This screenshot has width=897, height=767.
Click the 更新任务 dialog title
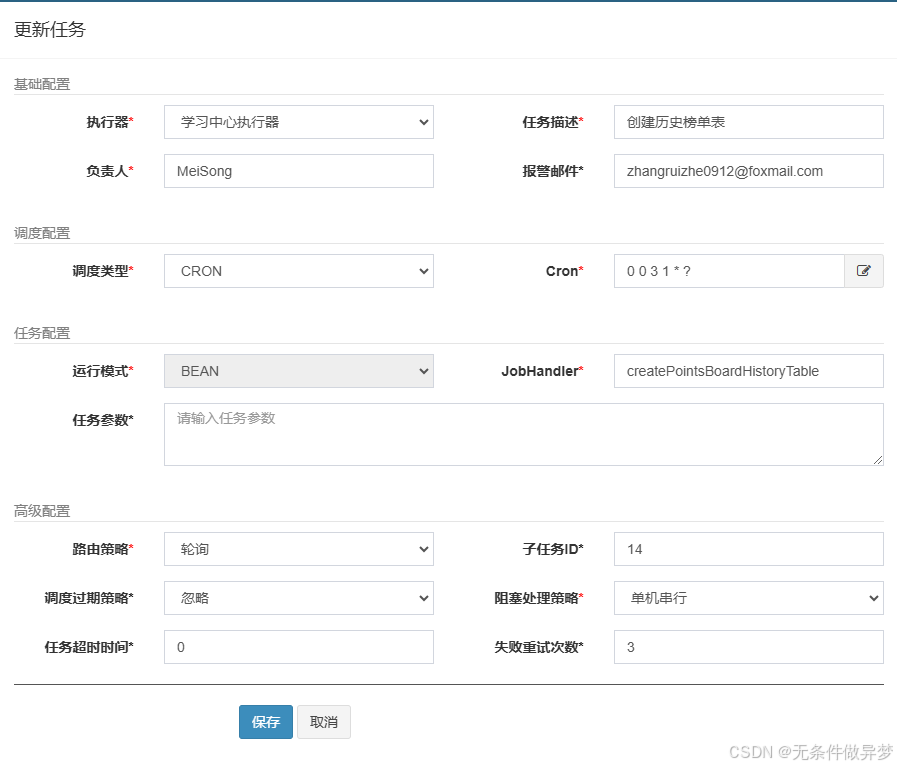click(x=50, y=30)
